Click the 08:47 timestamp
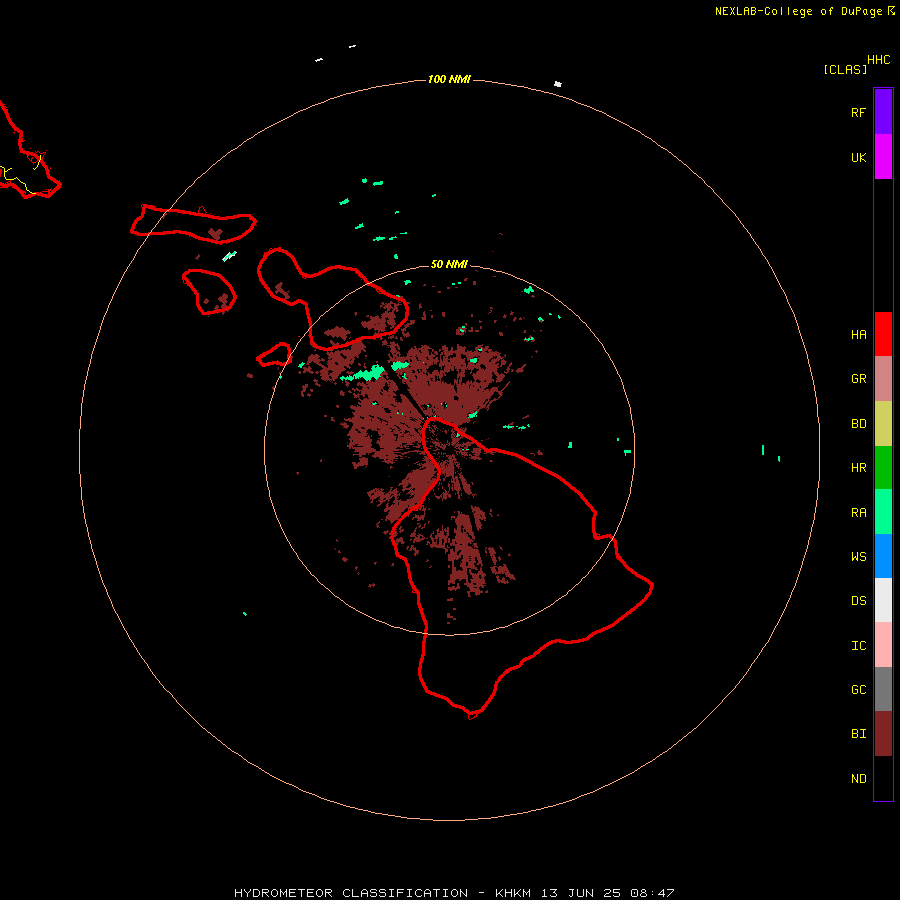This screenshot has width=900, height=900. click(x=651, y=893)
